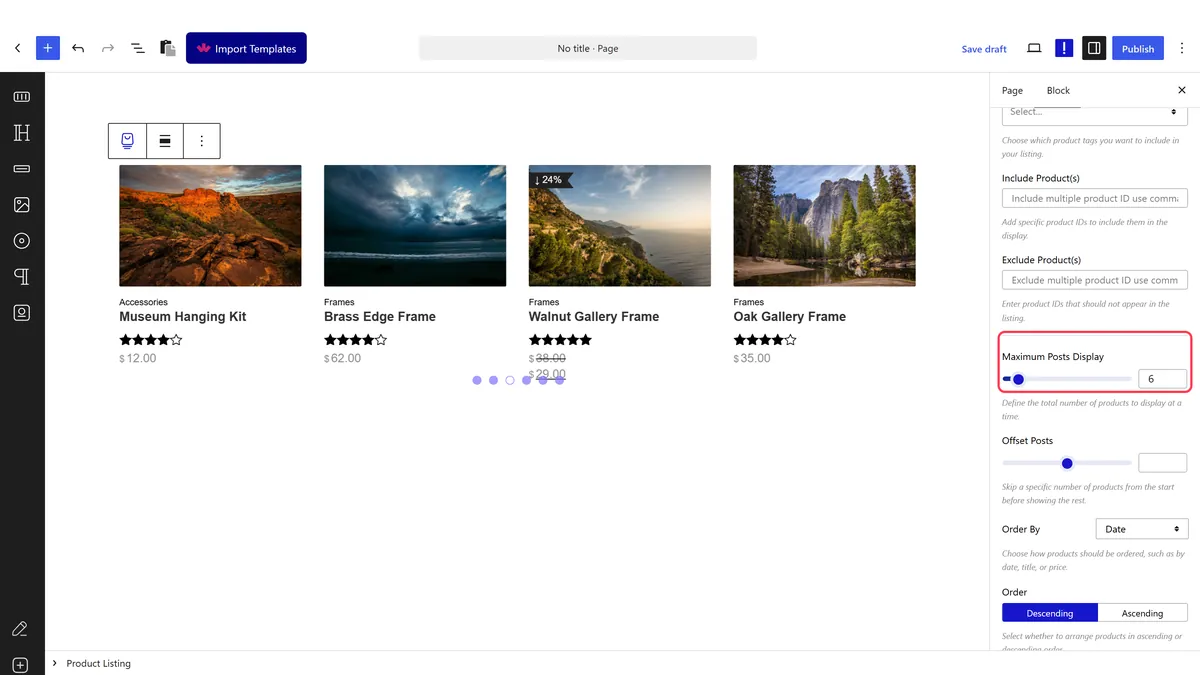Click the Museum Hanging Kit product title
Screen dimensions: 1200x675
coord(182,316)
